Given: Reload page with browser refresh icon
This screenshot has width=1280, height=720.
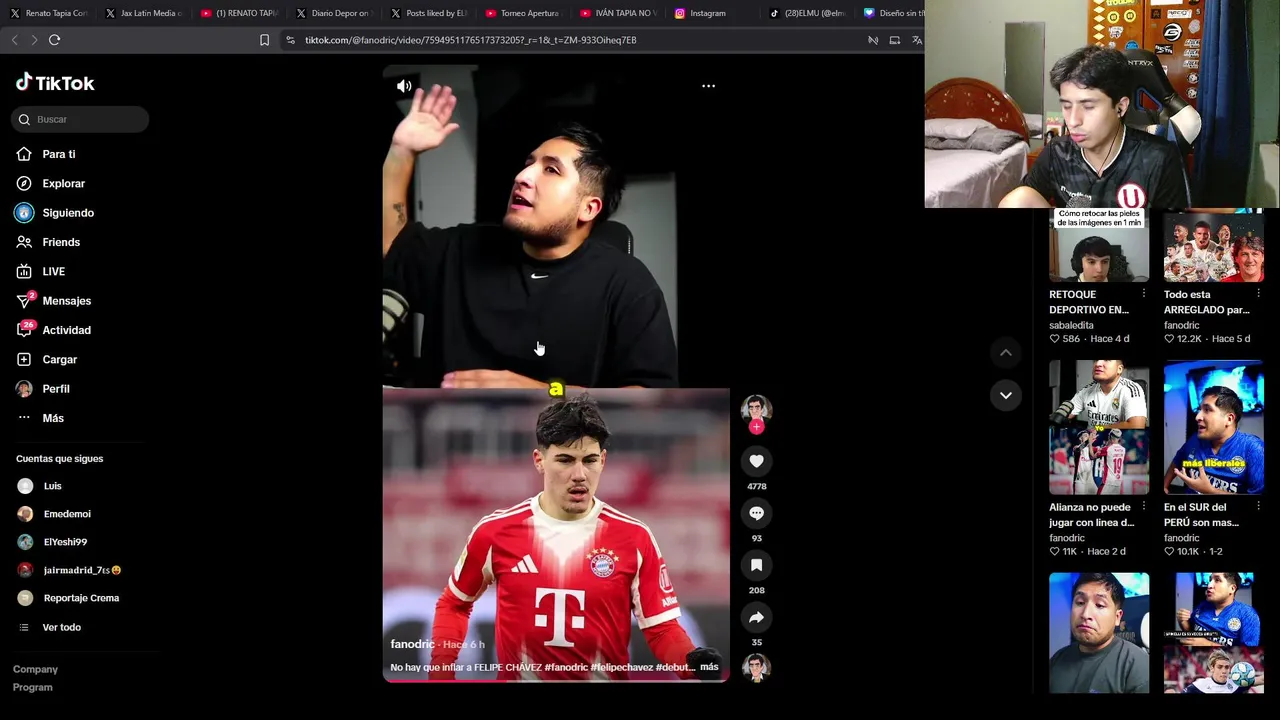Looking at the screenshot, I should (x=54, y=40).
